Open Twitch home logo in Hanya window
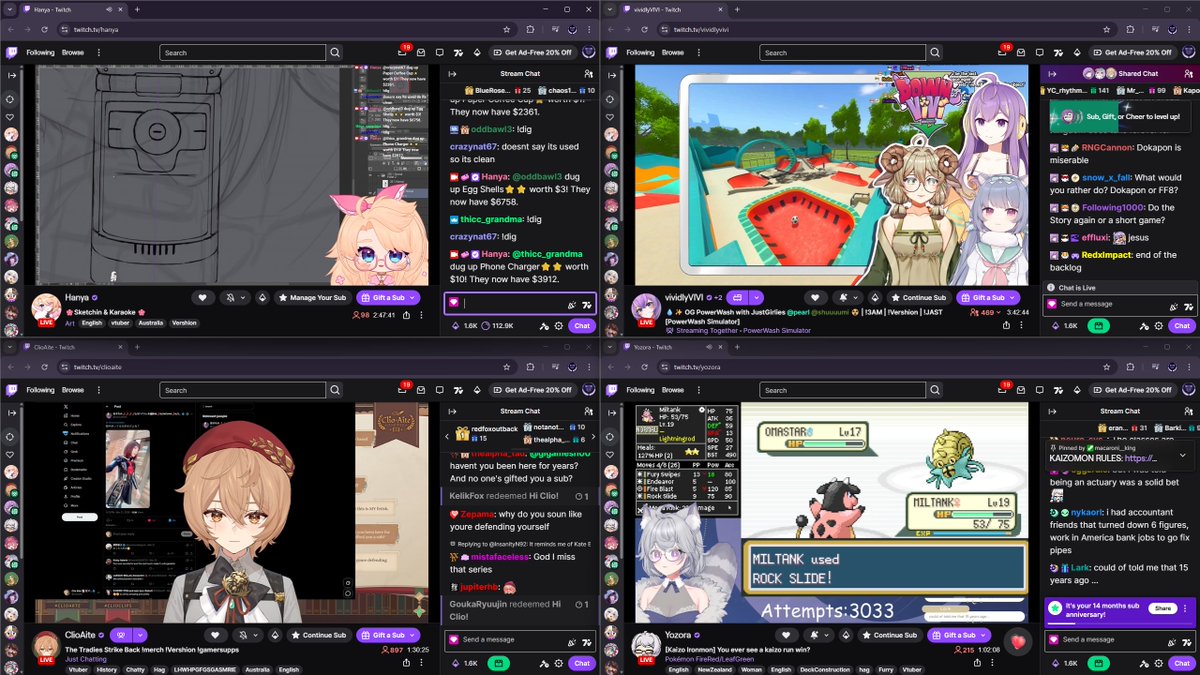1200x675 pixels. pyautogui.click(x=10, y=52)
